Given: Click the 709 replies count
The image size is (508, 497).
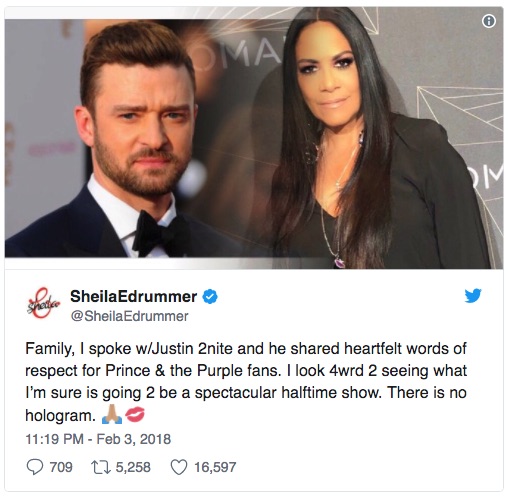Looking at the screenshot, I should point(61,467).
